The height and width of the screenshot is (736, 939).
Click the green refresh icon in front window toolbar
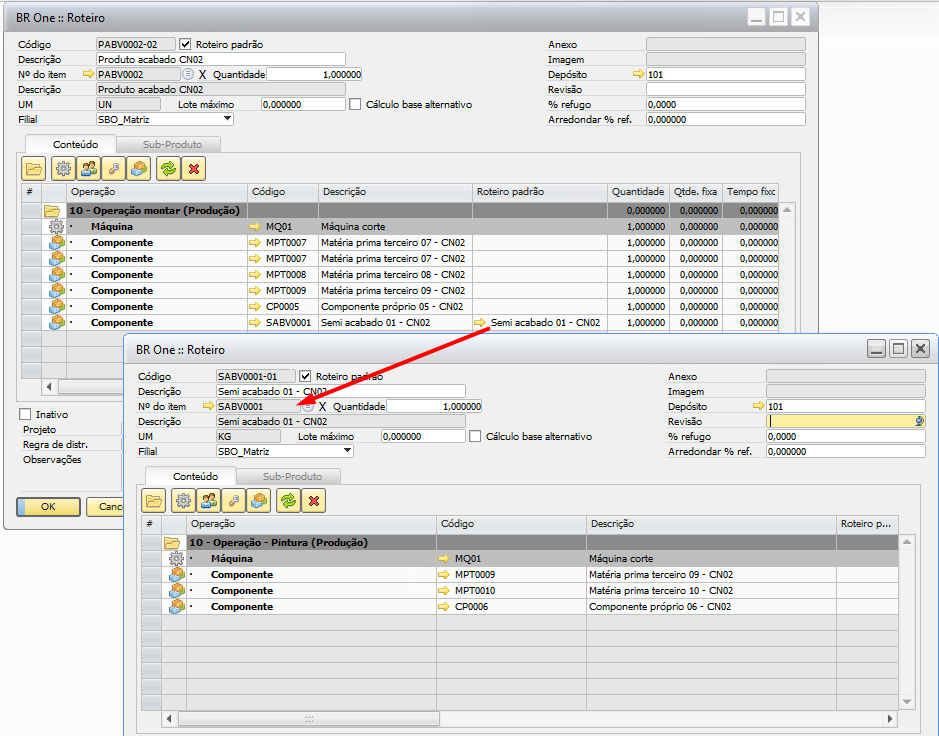pos(287,500)
